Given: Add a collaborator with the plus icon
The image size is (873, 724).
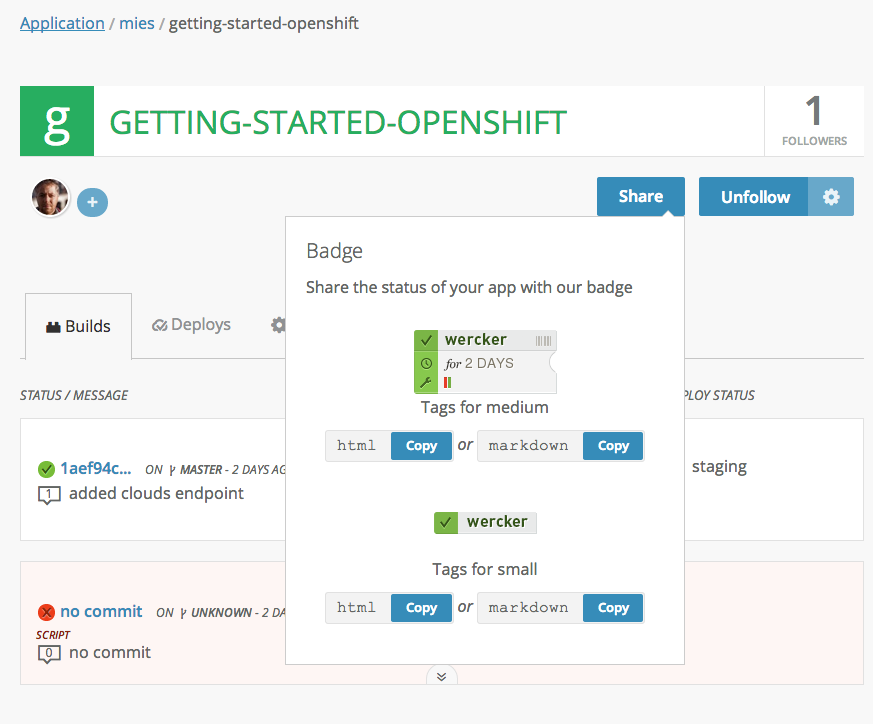Looking at the screenshot, I should click(x=92, y=202).
